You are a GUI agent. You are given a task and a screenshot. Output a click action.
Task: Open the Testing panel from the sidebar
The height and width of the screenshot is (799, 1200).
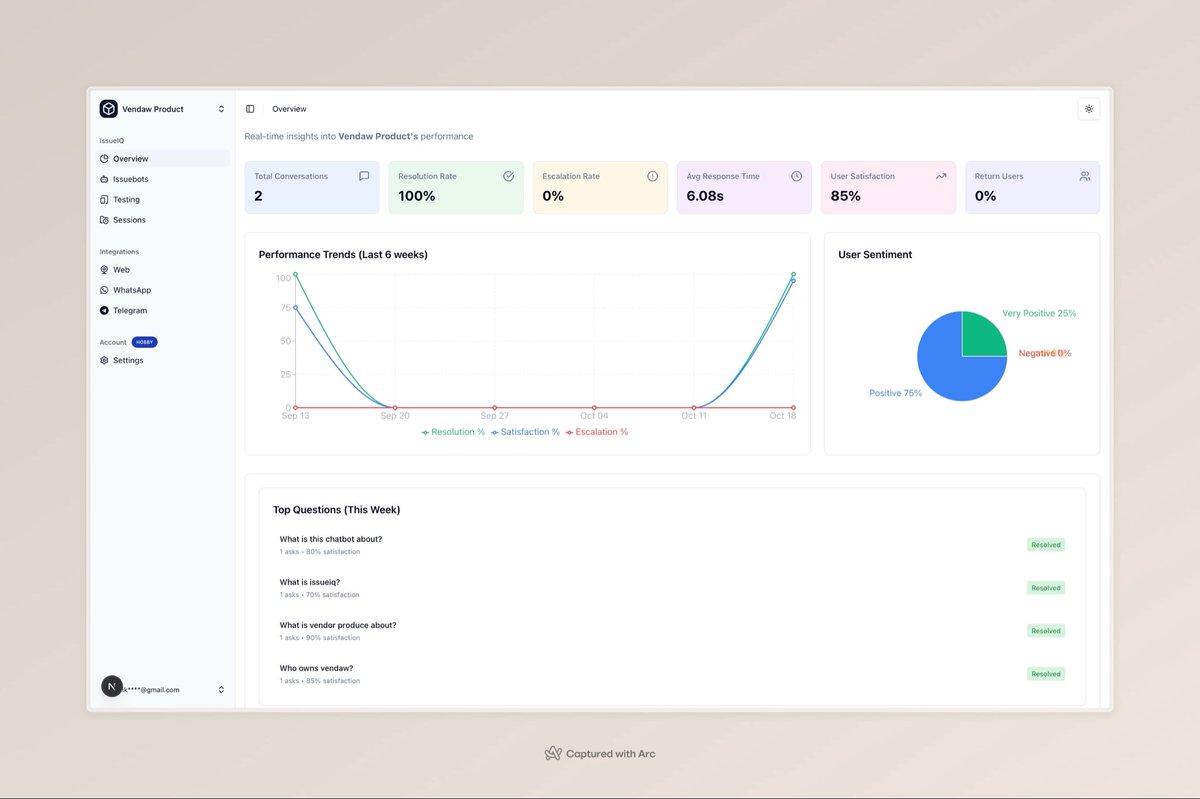(127, 199)
